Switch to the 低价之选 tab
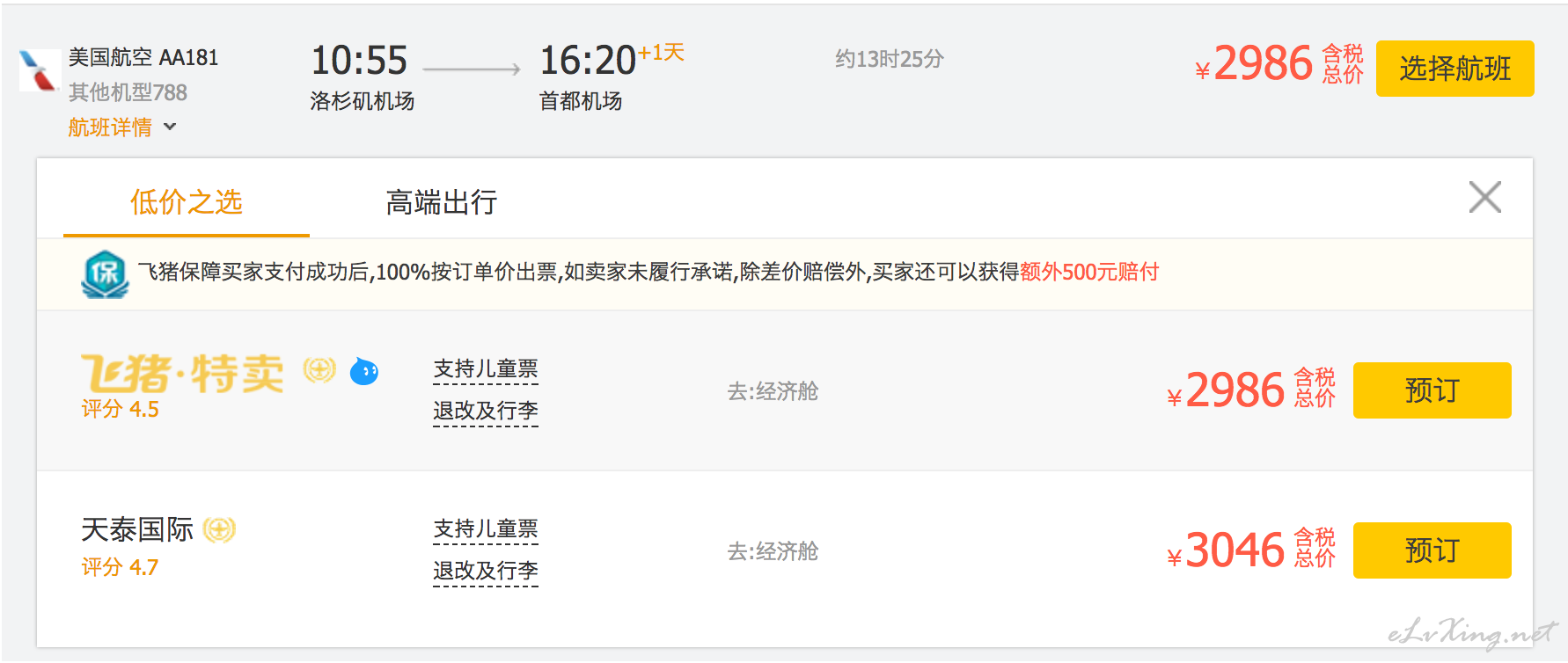This screenshot has height=663, width=1568. pyautogui.click(x=187, y=202)
